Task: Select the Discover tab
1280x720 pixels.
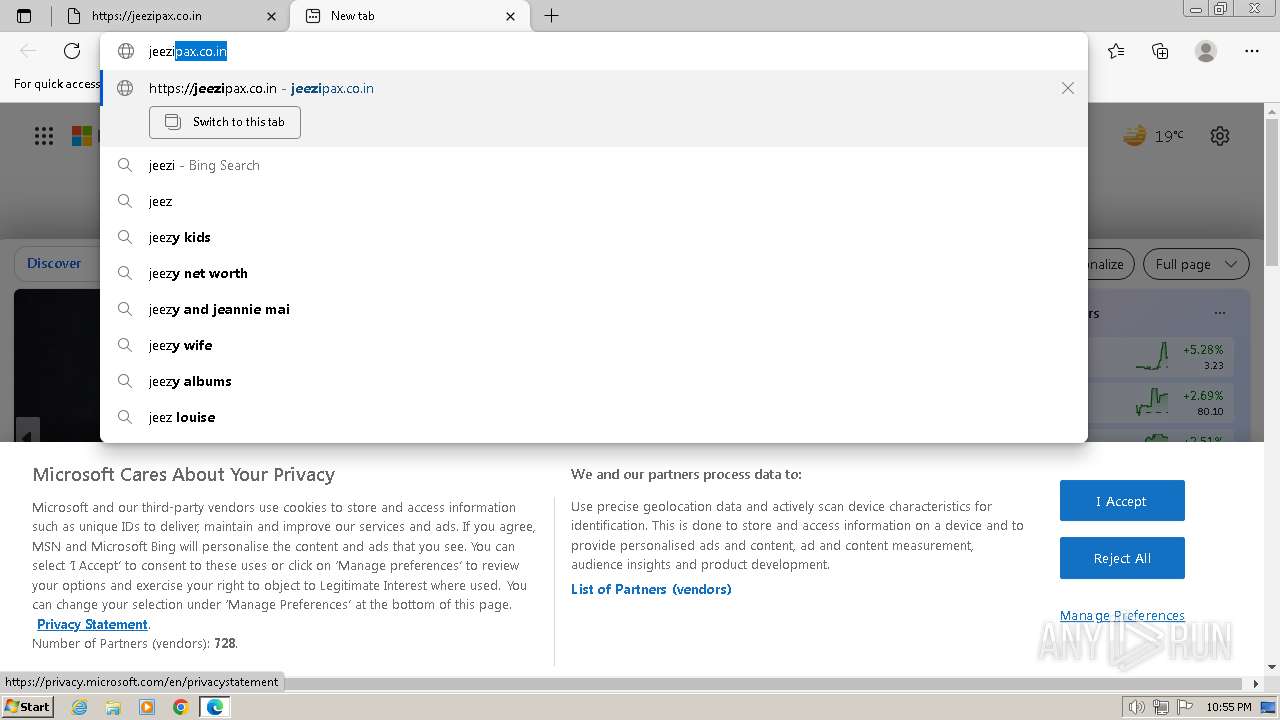Action: (54, 263)
